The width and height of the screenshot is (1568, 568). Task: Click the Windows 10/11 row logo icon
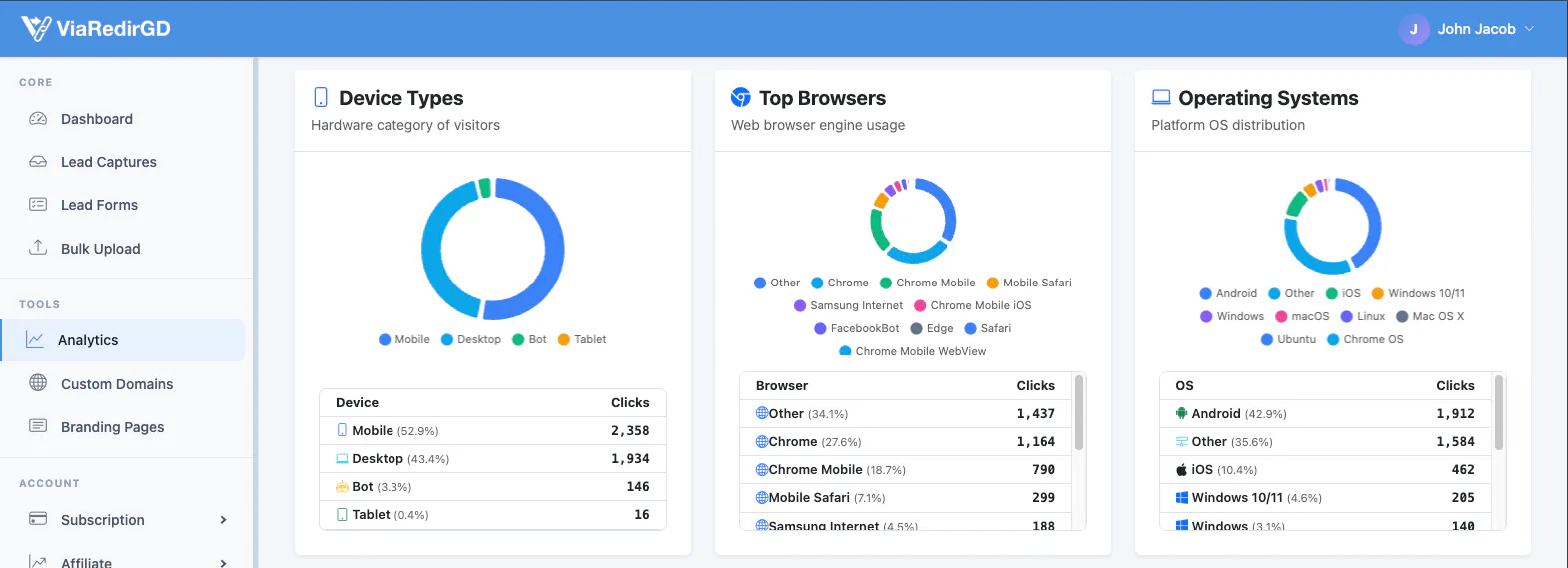point(1182,497)
